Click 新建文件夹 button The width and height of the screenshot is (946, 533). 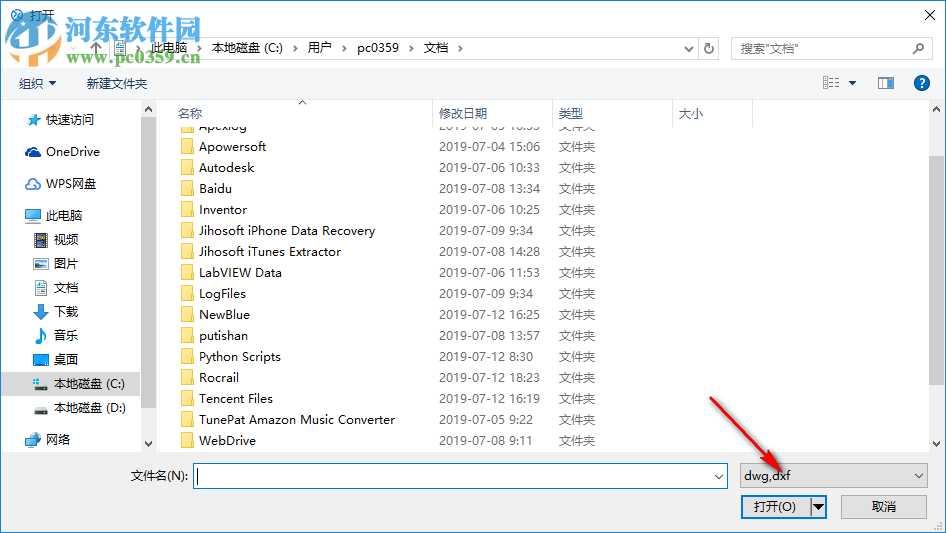pyautogui.click(x=116, y=83)
